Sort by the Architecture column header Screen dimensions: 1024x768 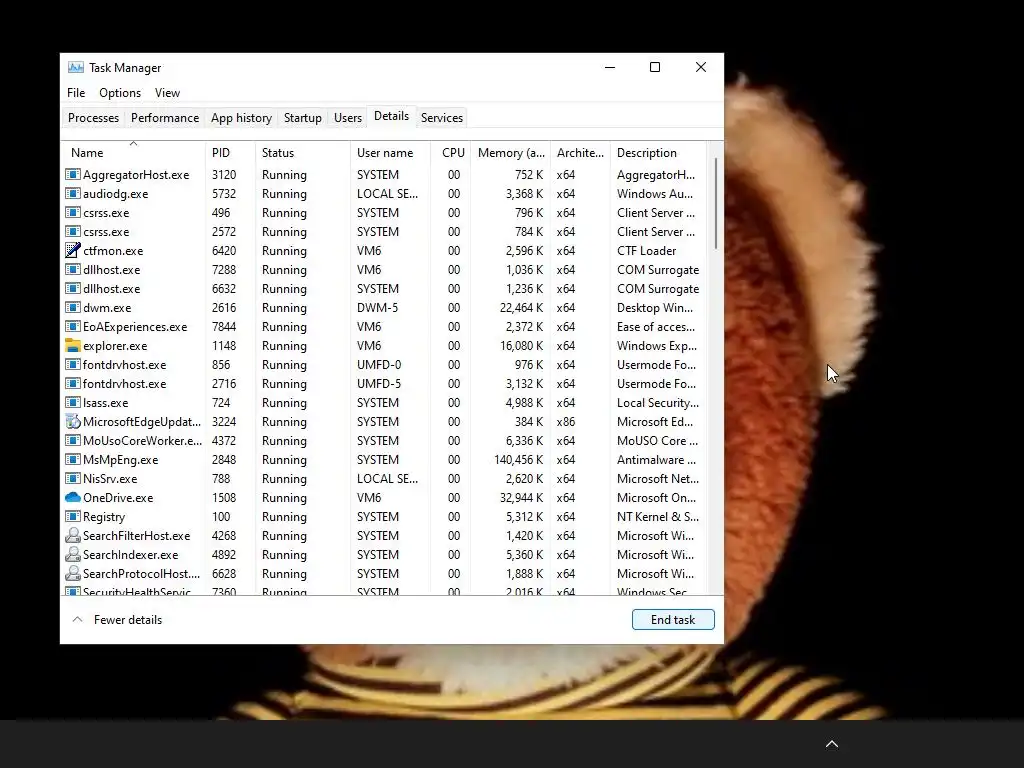tap(580, 152)
